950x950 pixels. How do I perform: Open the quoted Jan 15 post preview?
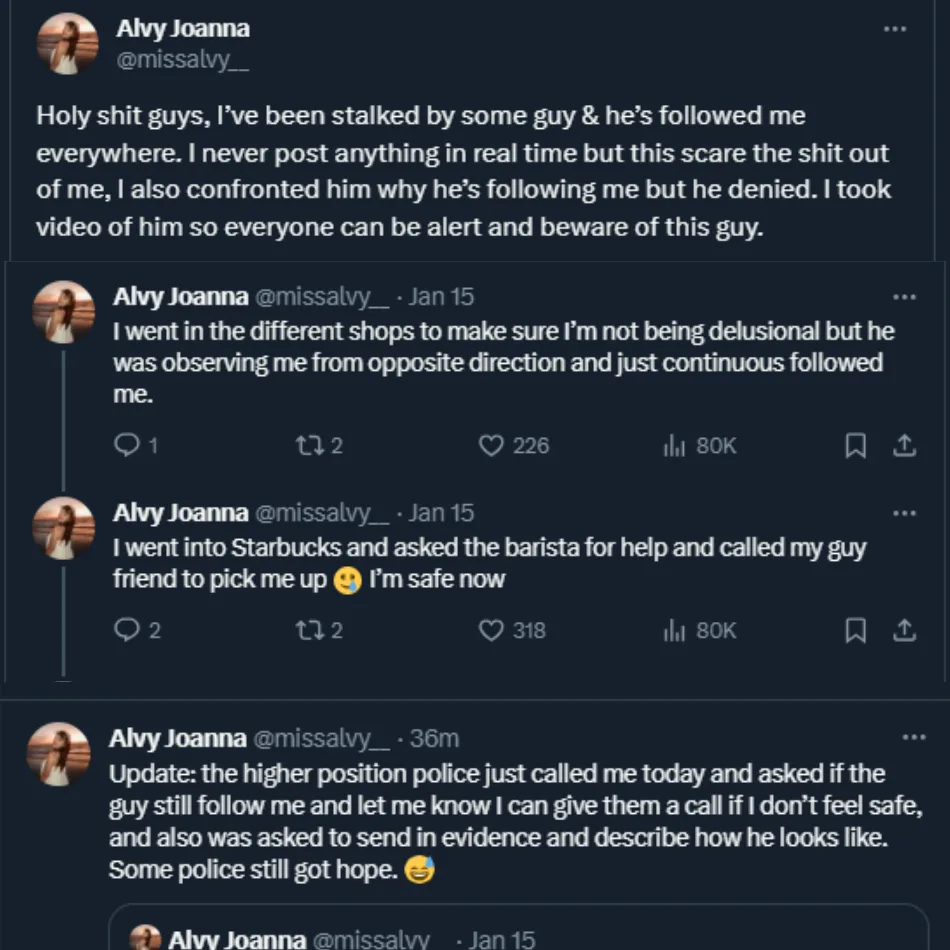[x=518, y=930]
